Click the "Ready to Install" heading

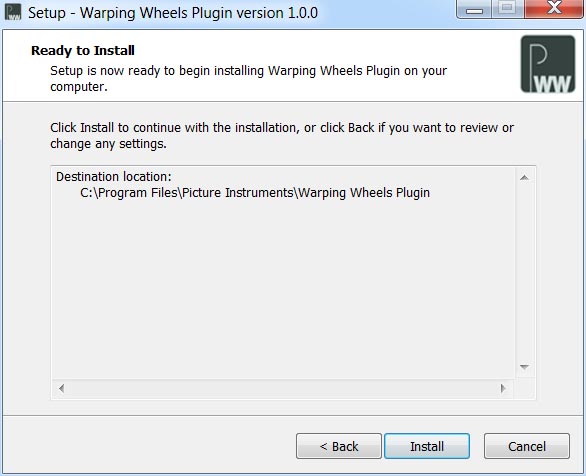[83, 50]
